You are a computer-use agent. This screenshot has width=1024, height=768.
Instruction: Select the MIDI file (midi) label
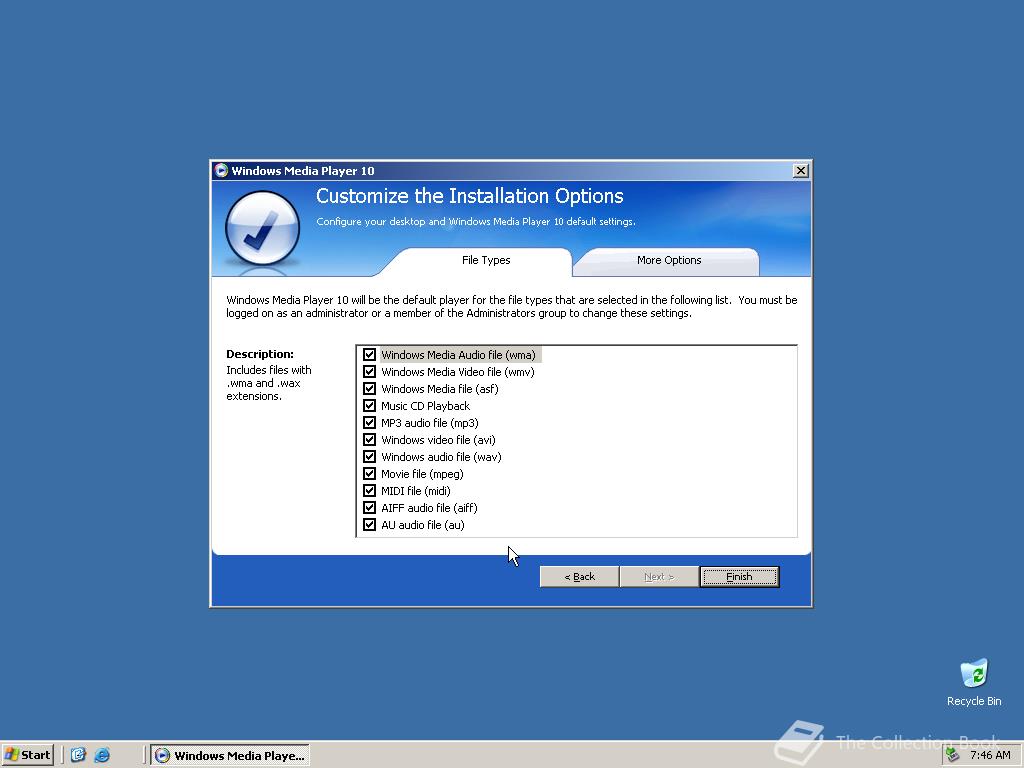click(415, 490)
